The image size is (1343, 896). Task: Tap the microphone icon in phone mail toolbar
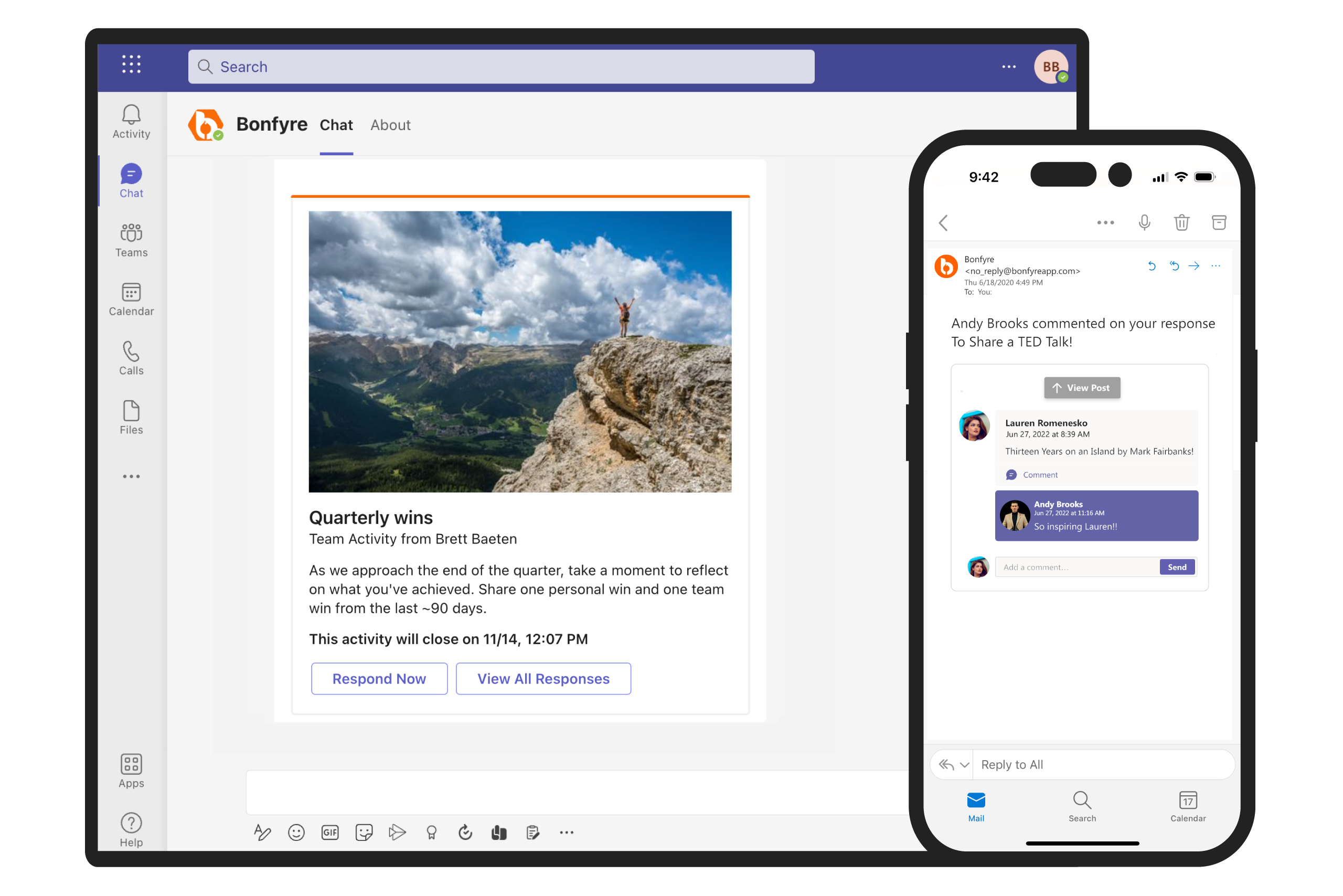[x=1144, y=222]
